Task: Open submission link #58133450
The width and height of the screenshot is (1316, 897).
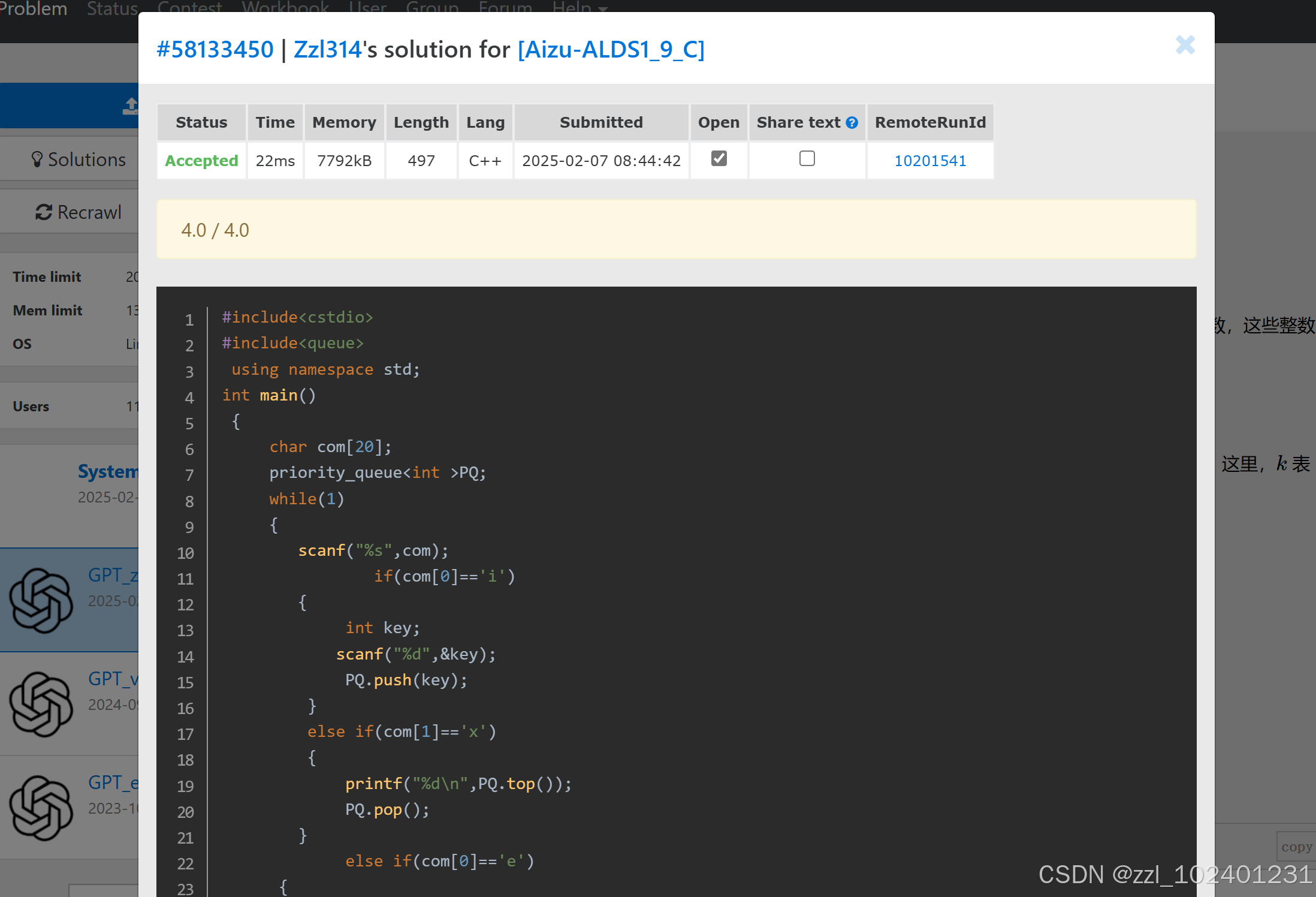Action: 215,50
